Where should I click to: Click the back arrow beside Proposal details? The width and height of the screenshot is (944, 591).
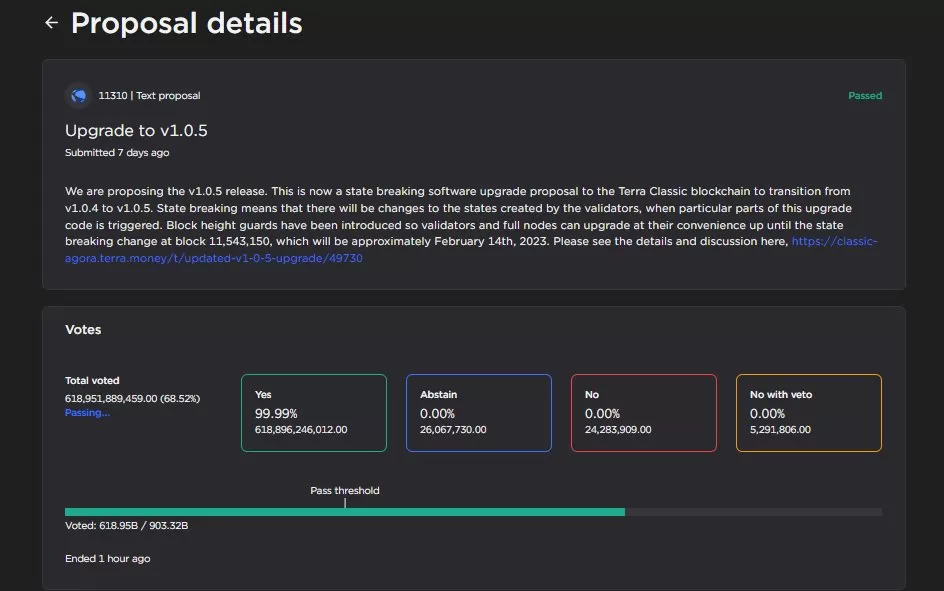coord(51,23)
